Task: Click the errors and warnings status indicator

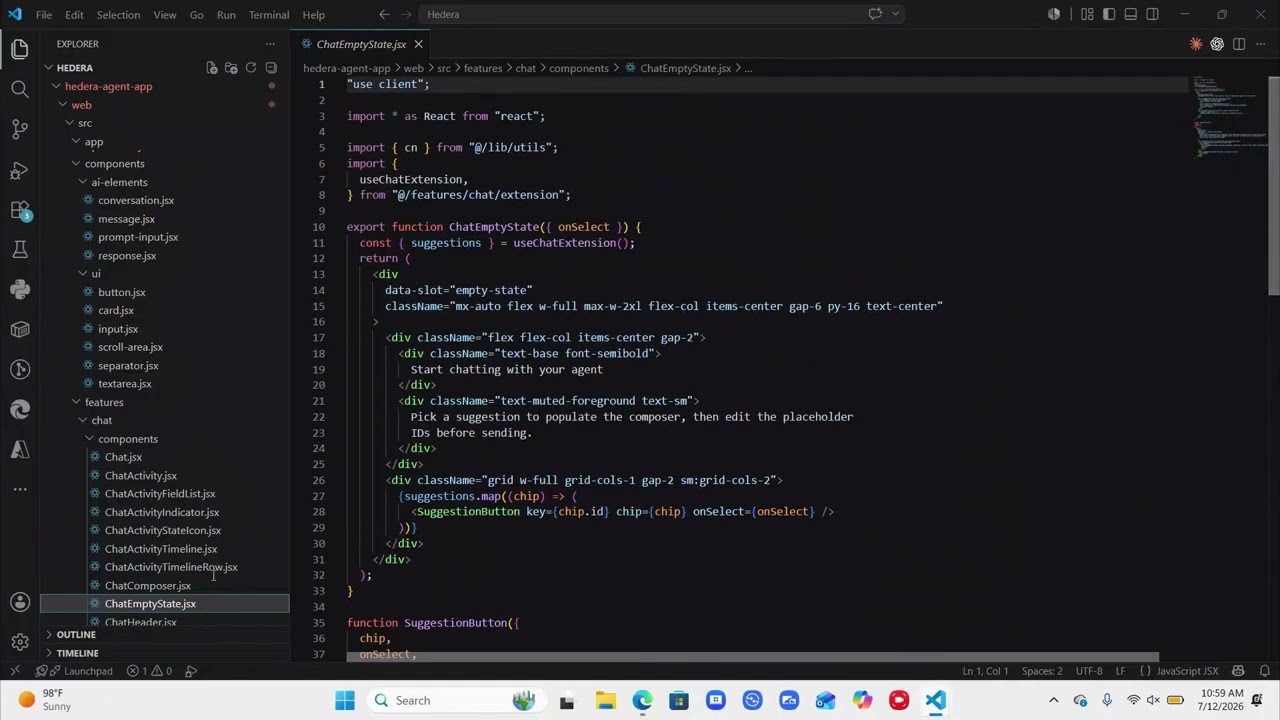Action: coord(149,671)
